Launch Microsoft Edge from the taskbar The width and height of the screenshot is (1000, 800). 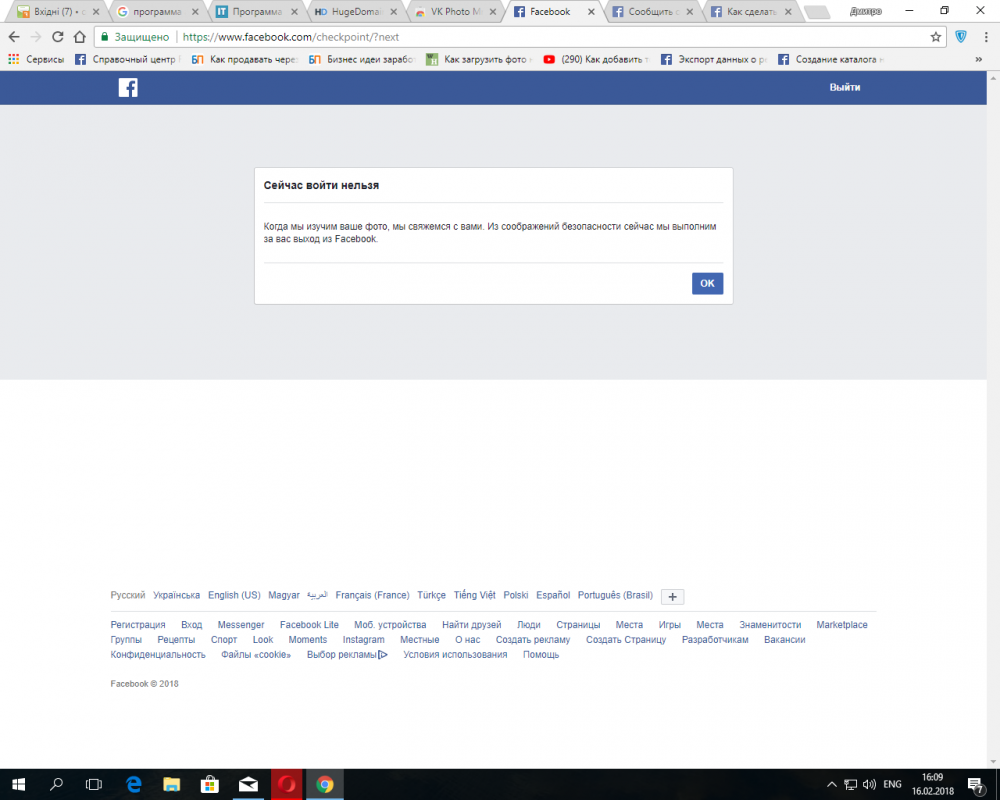(133, 784)
